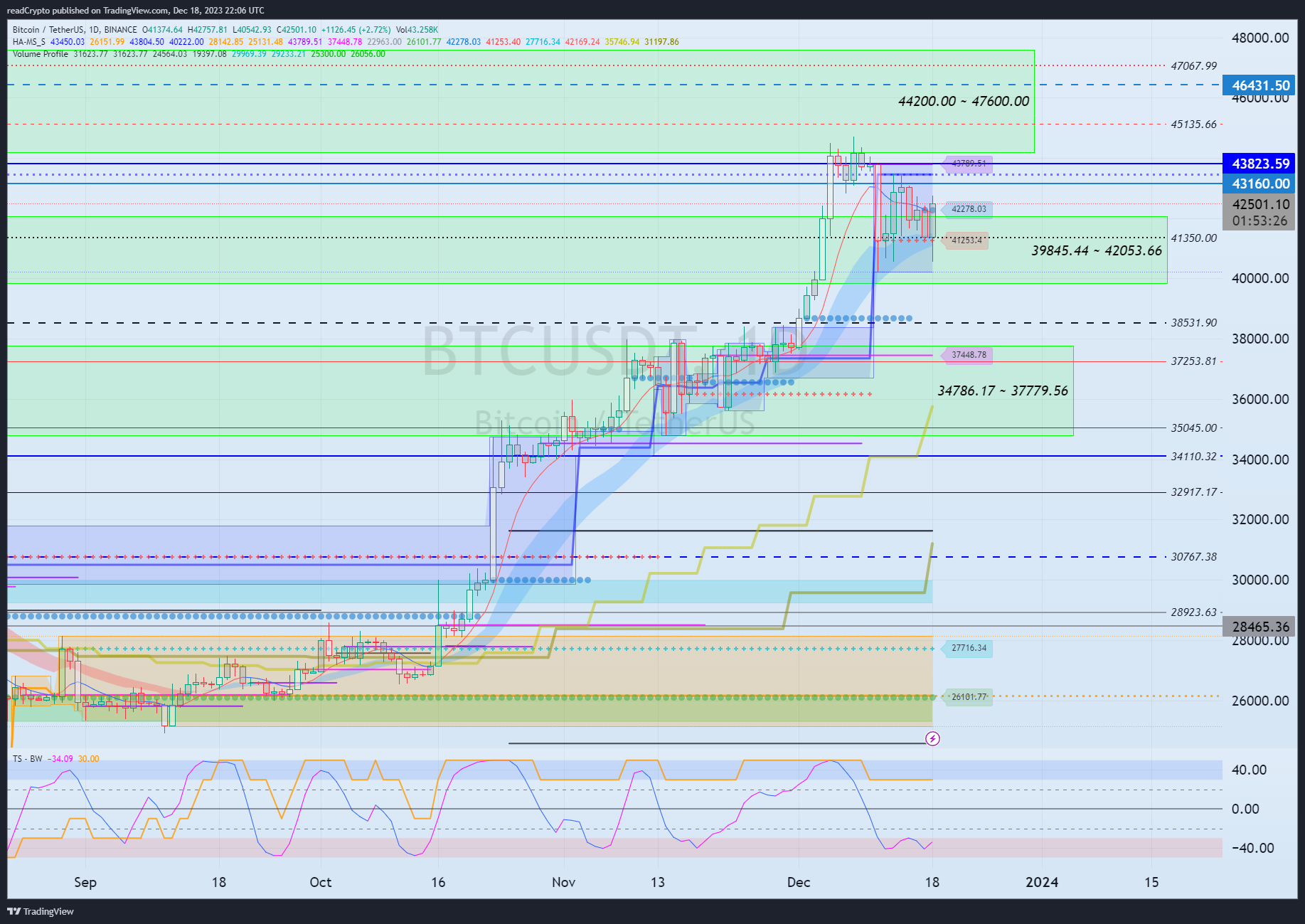Click the 15 January label on time axis
This screenshot has height=924, width=1305.
[x=1151, y=882]
